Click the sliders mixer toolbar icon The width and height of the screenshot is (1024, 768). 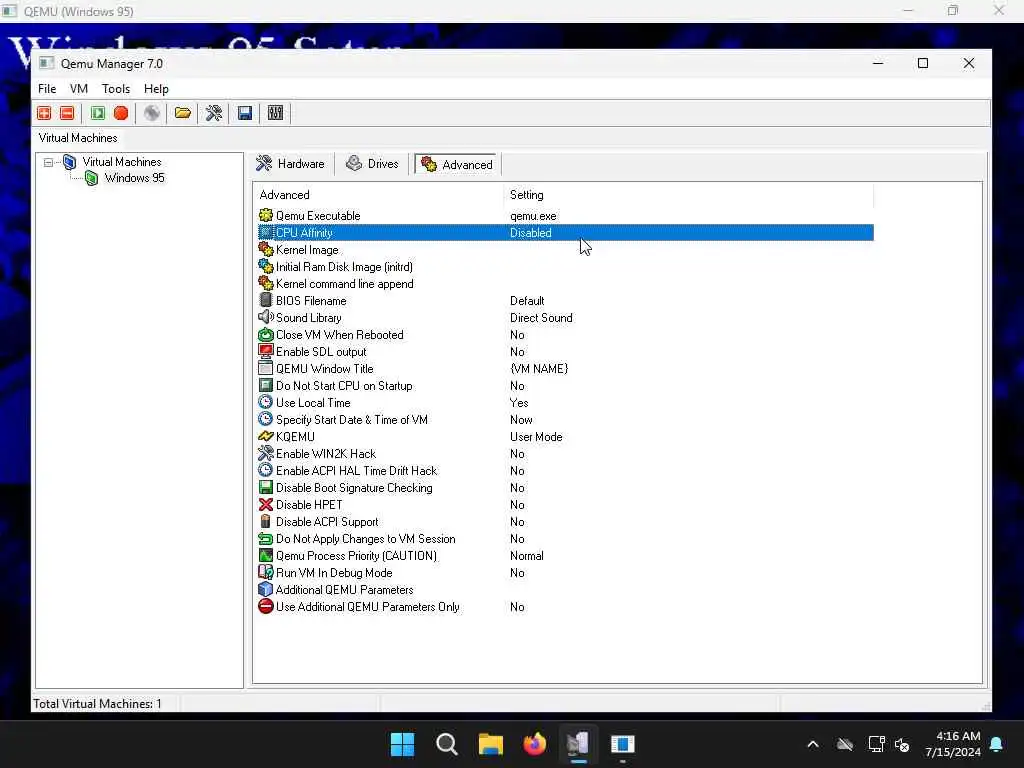click(276, 113)
